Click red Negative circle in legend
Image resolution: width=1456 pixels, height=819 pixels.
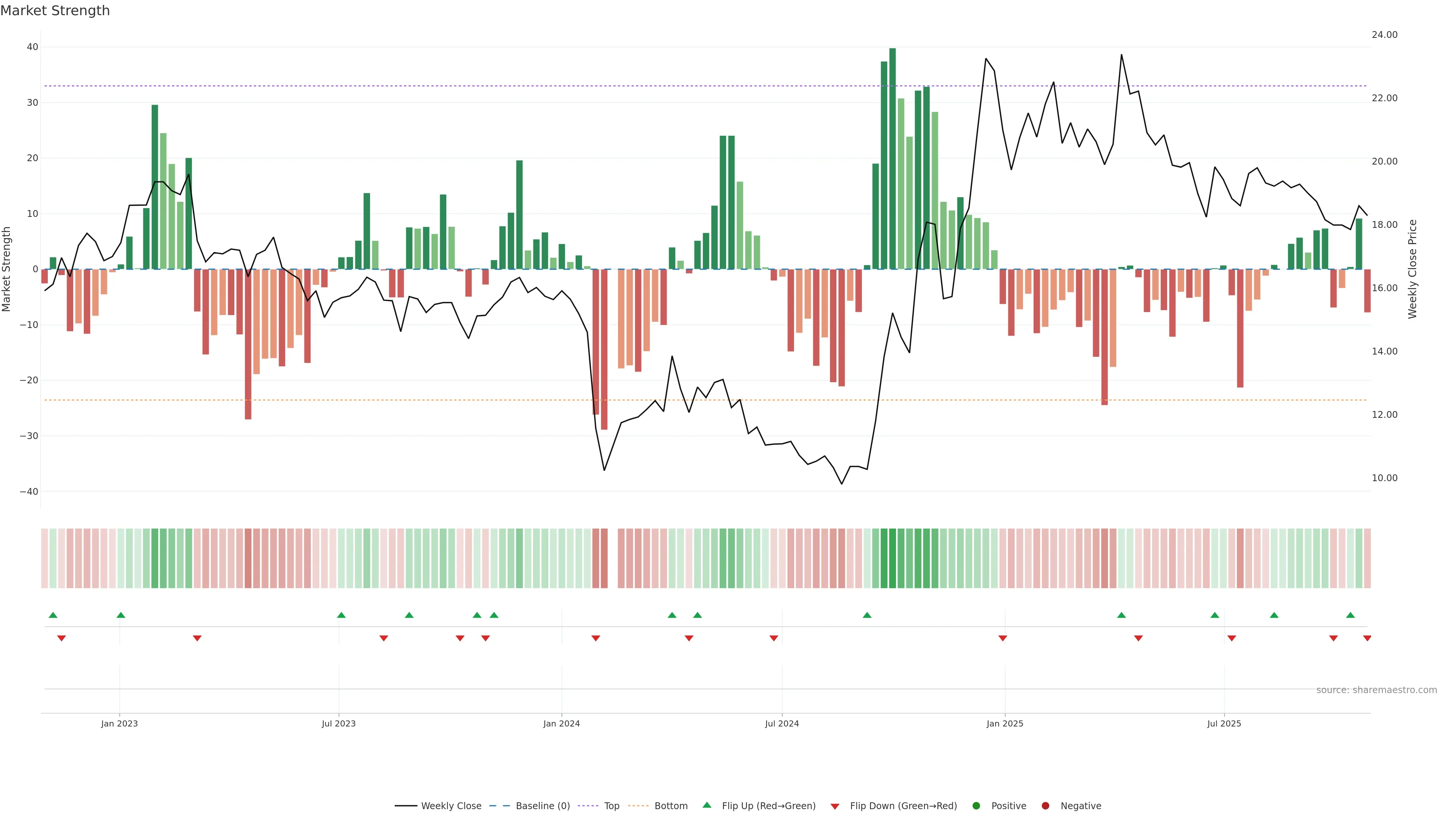point(1045,806)
